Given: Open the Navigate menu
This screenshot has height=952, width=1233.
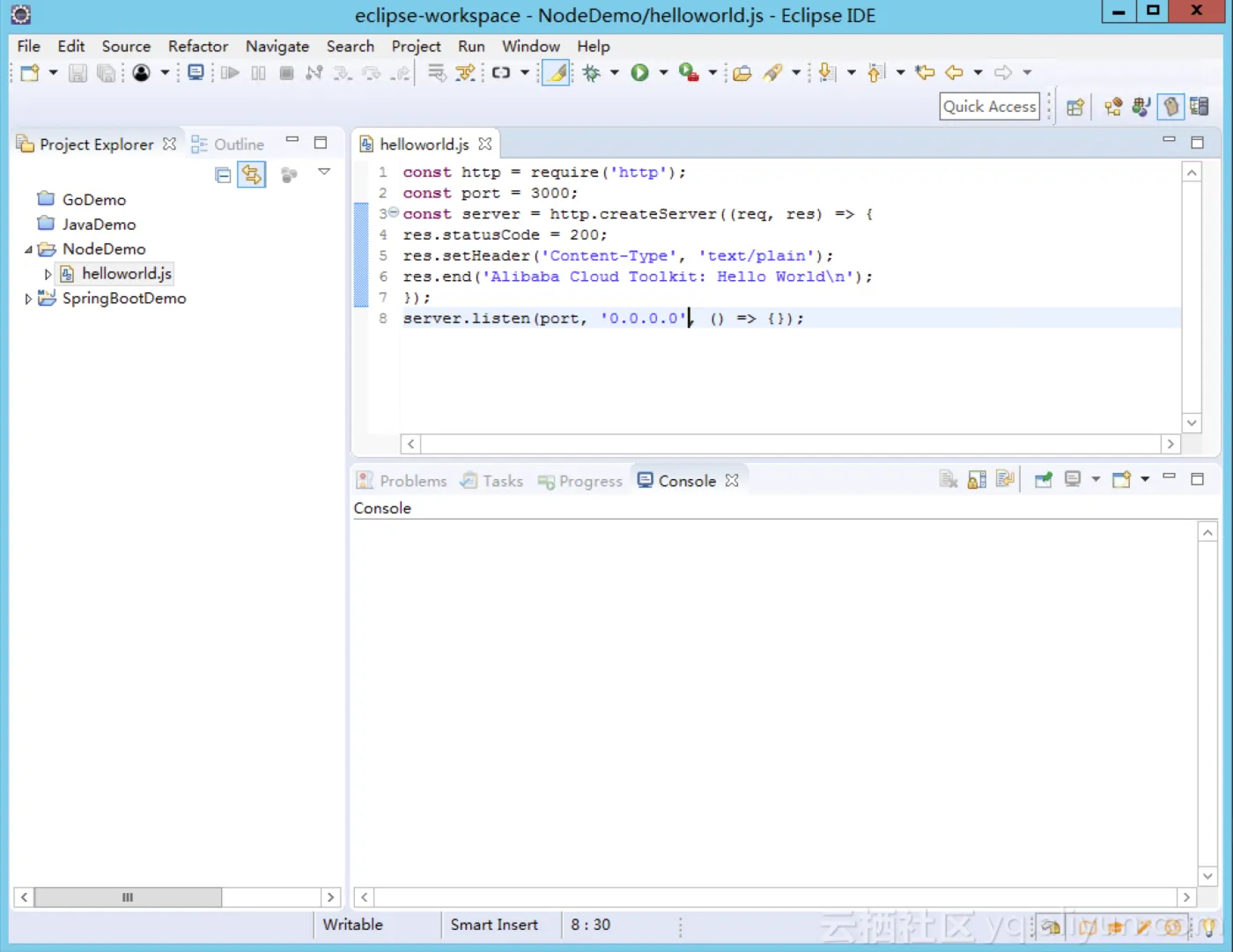Looking at the screenshot, I should coord(277,47).
